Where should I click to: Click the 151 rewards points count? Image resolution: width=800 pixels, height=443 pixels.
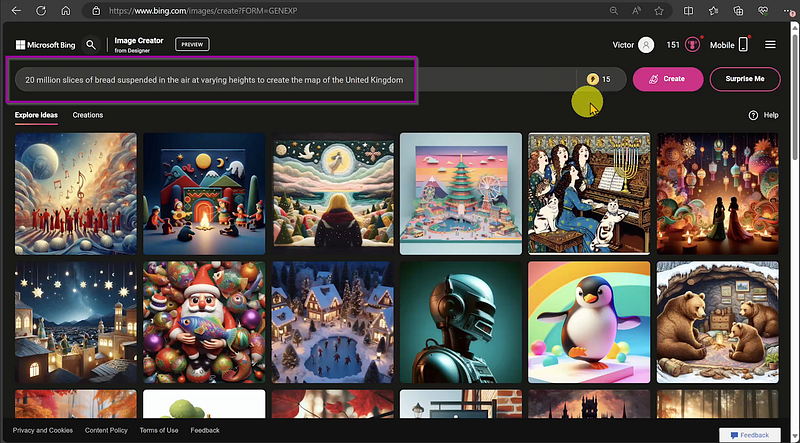[673, 45]
